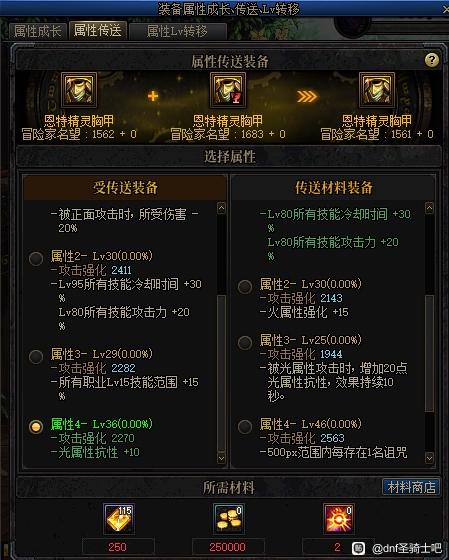Switch to the 属性Lv转移 tab
449x560 pixels.
click(178, 31)
